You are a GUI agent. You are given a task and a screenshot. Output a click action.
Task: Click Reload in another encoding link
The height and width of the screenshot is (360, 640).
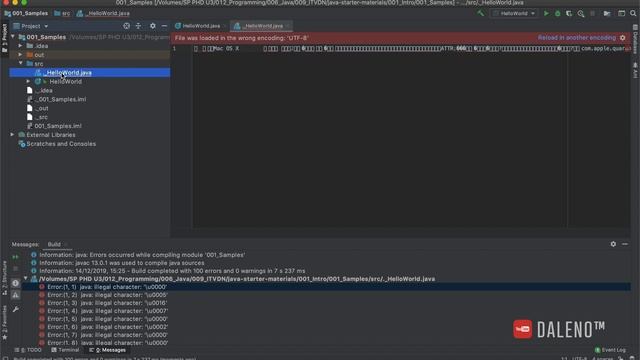pos(577,38)
